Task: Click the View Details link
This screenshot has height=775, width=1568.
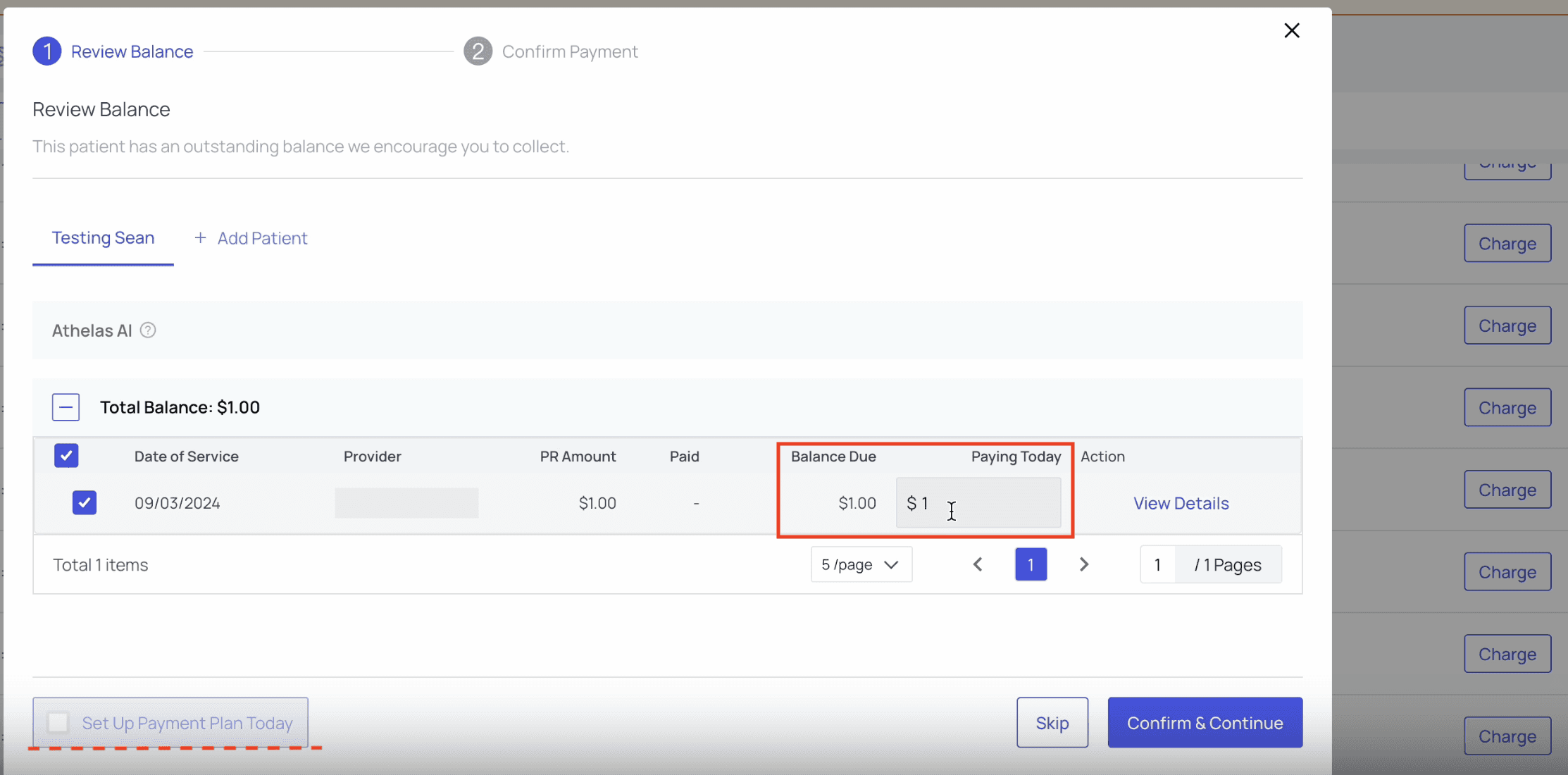Action: pos(1181,503)
